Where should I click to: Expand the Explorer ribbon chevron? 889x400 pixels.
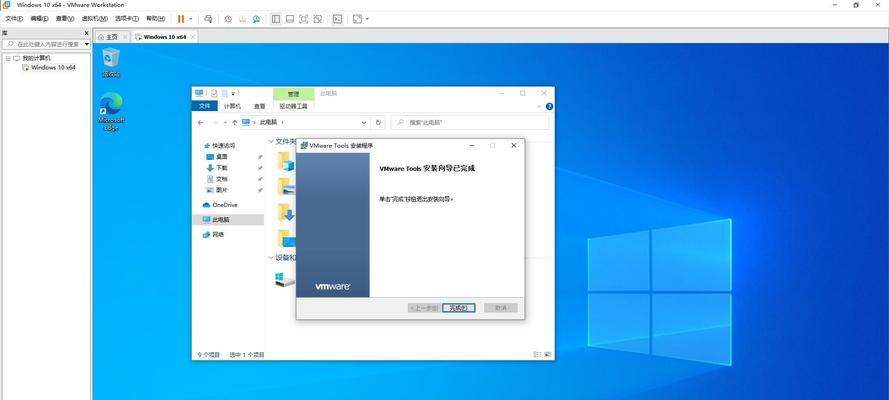(539, 107)
